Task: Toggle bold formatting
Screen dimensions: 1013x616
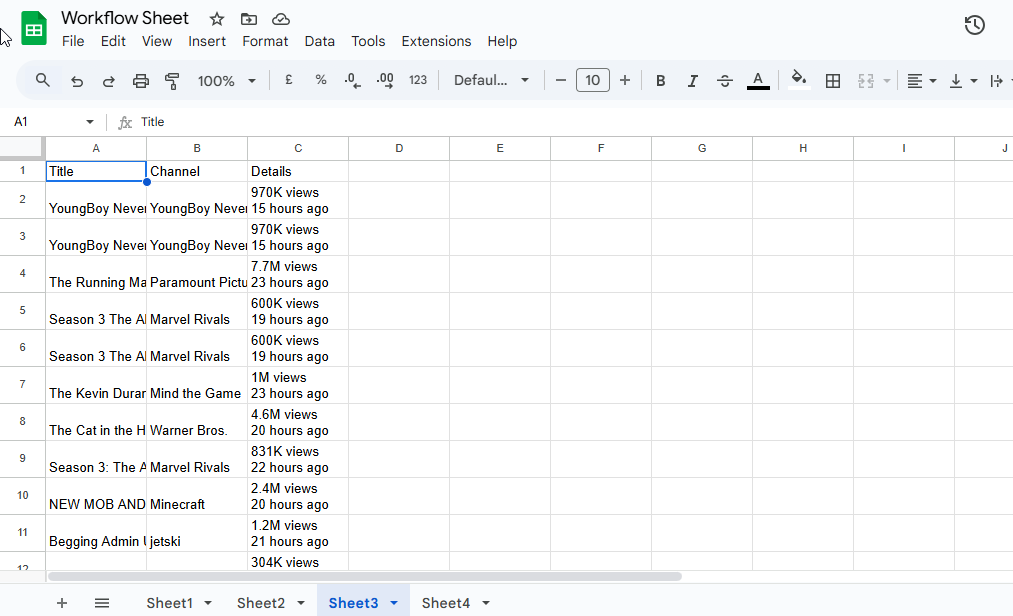Action: [660, 81]
